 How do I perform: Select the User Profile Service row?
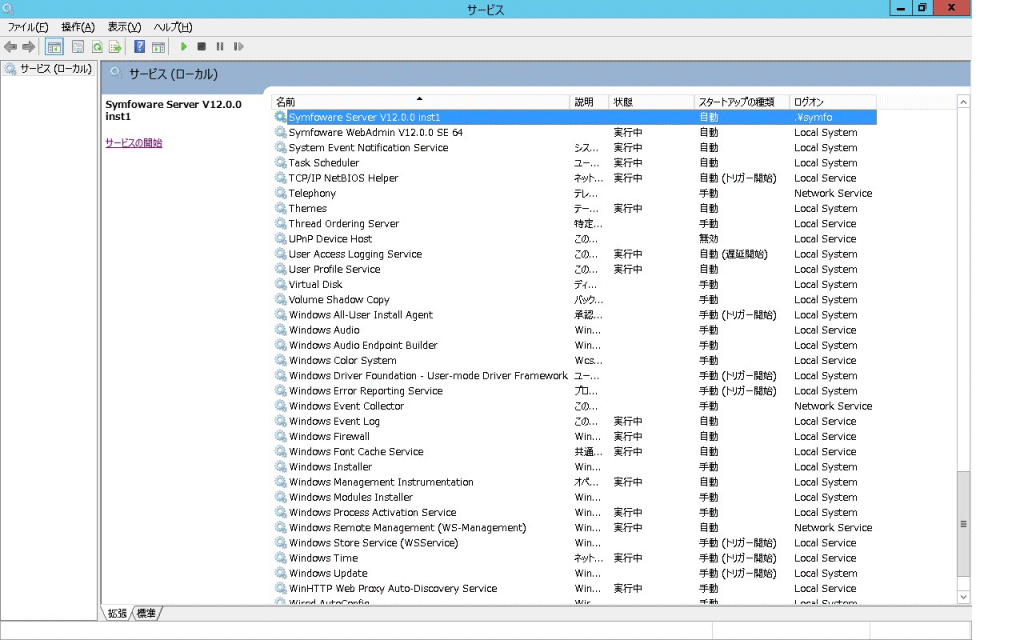[575, 269]
